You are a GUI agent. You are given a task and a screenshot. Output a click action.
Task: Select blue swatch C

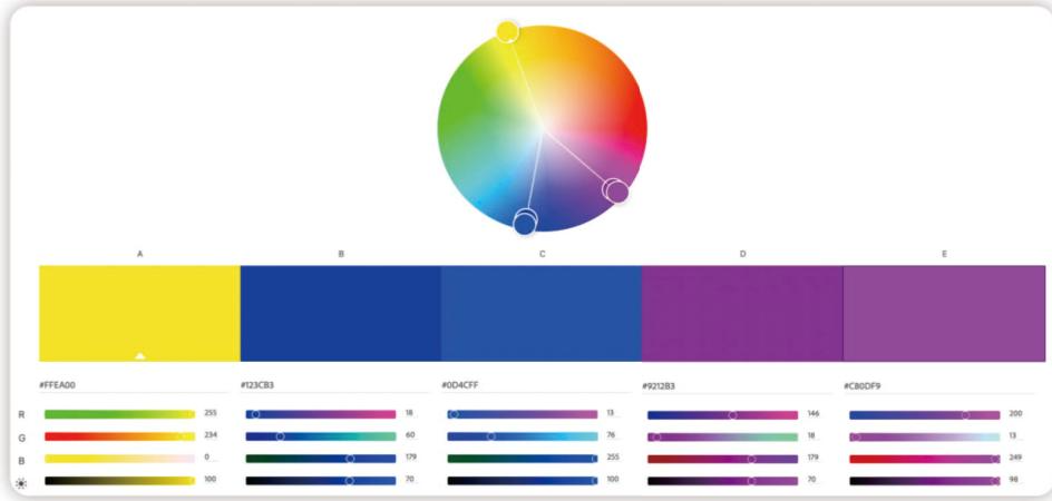541,313
